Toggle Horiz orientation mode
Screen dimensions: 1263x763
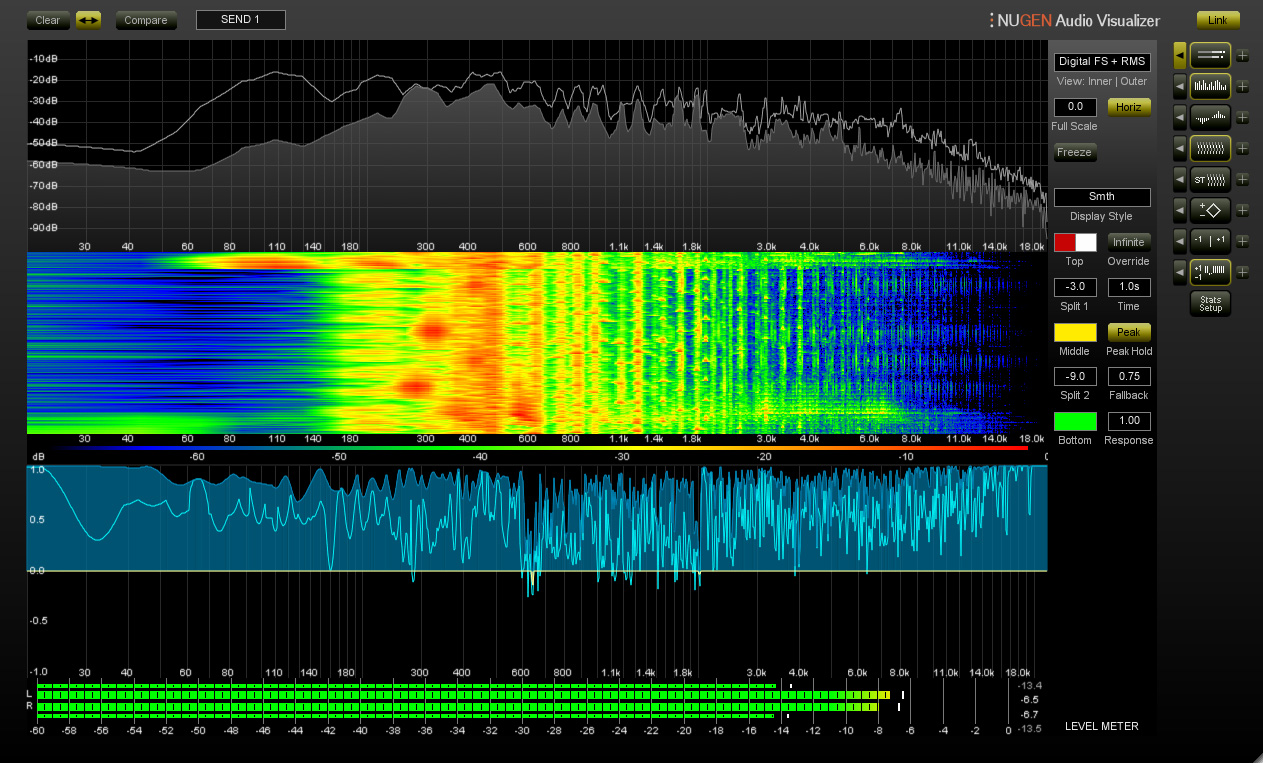point(1128,106)
